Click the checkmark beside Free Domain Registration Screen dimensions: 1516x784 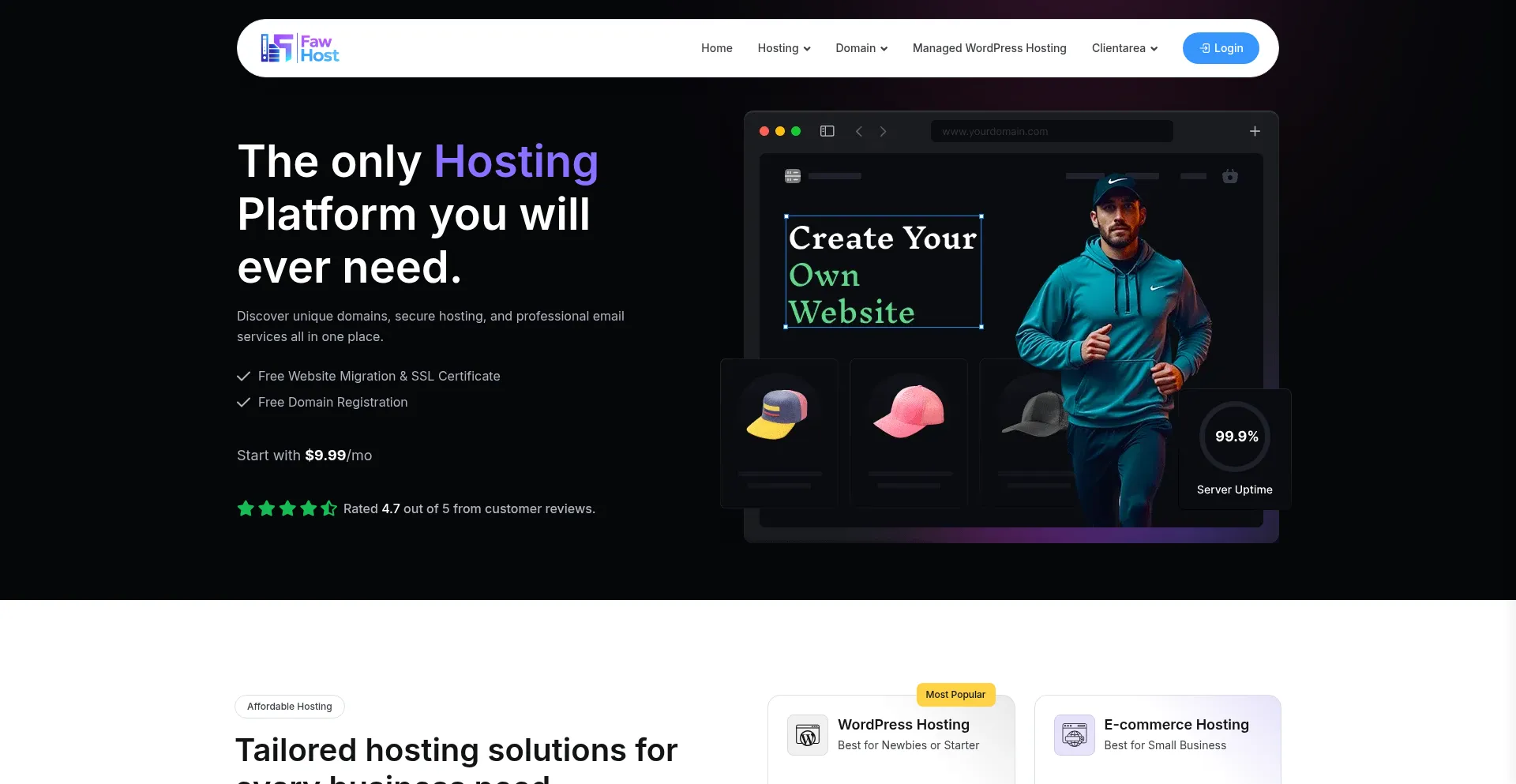pos(243,402)
